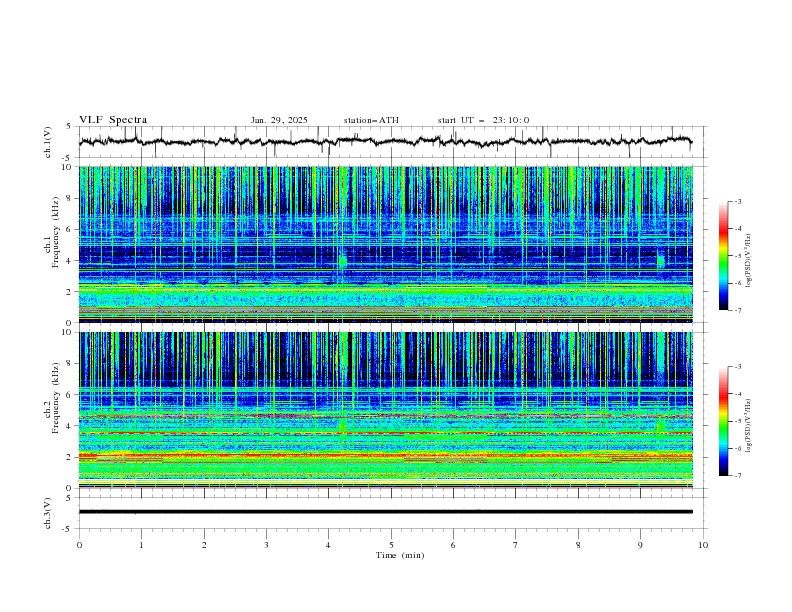Click time axis tick label "2"
This screenshot has height=612, width=792.
[x=204, y=545]
